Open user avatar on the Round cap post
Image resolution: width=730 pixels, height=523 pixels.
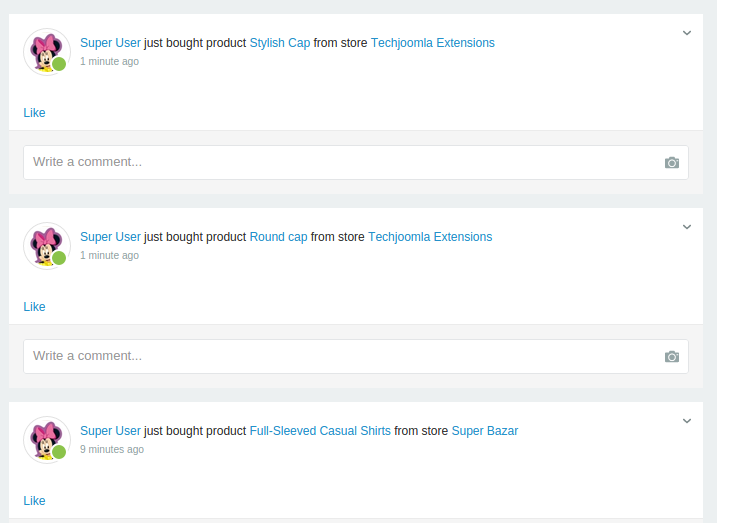pyautogui.click(x=46, y=245)
